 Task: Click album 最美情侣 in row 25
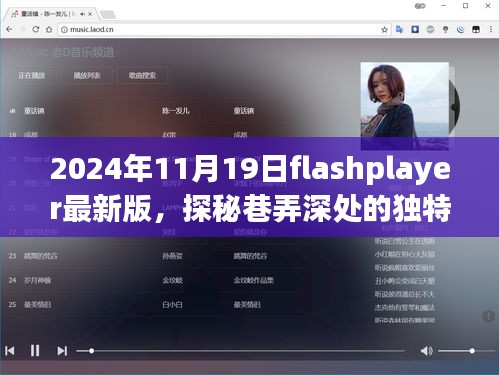coord(247,305)
